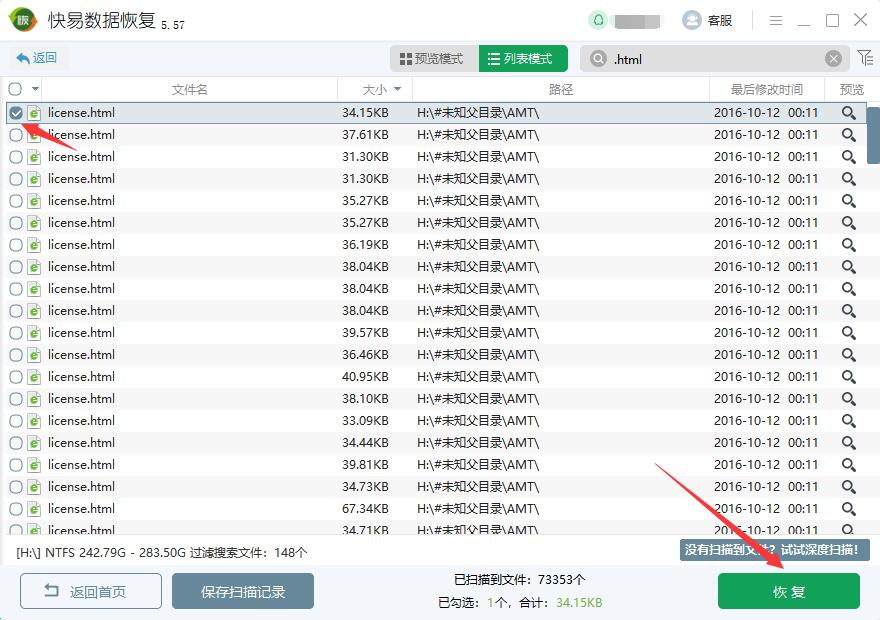Preview the 39.57KB license.html file
Image resolution: width=880 pixels, height=620 pixels.
[849, 333]
